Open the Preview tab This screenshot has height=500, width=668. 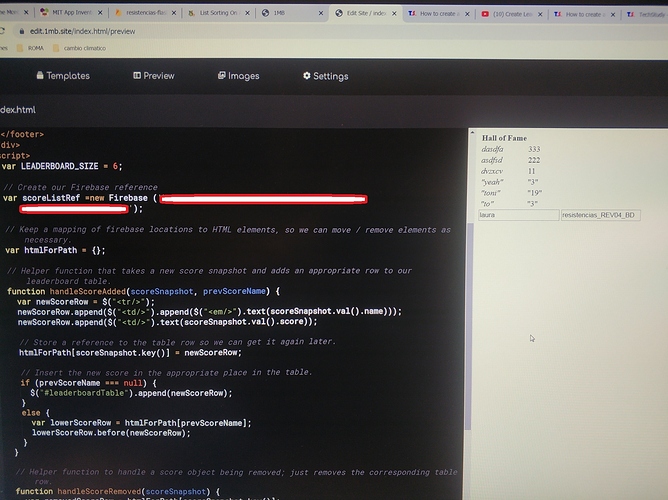(x=154, y=76)
